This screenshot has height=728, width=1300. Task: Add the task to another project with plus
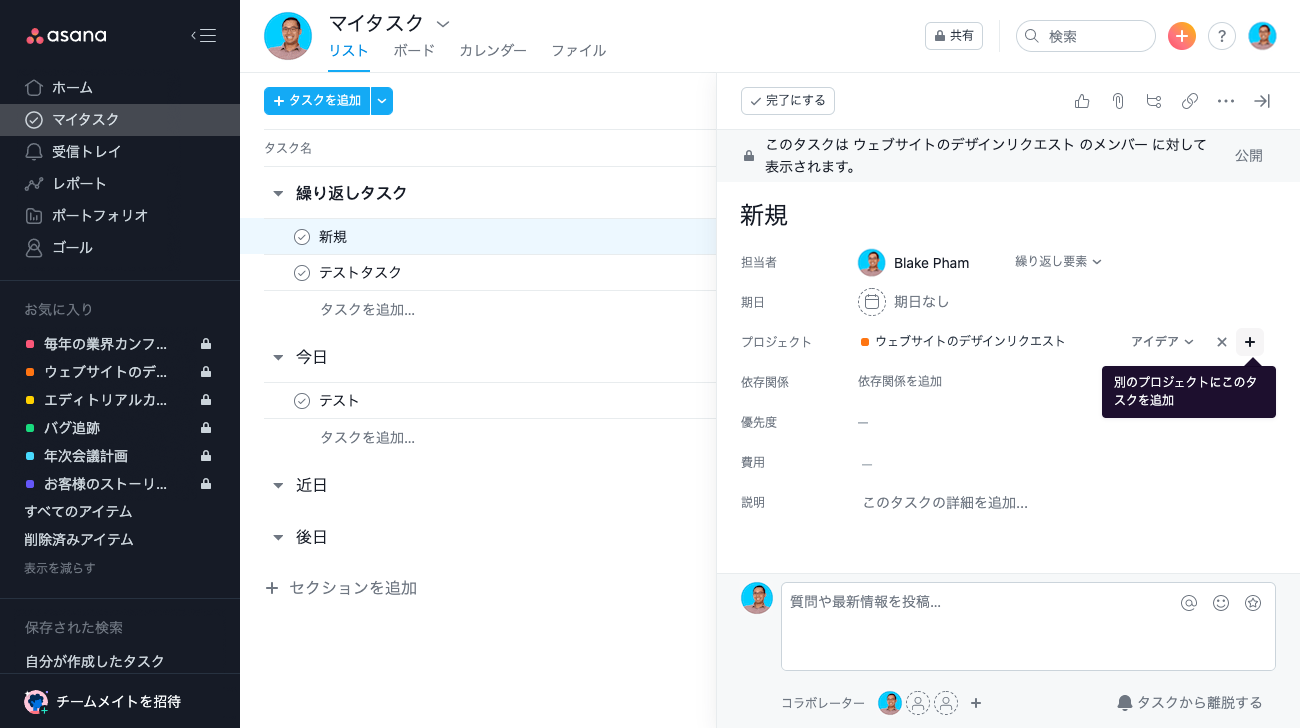click(1250, 342)
